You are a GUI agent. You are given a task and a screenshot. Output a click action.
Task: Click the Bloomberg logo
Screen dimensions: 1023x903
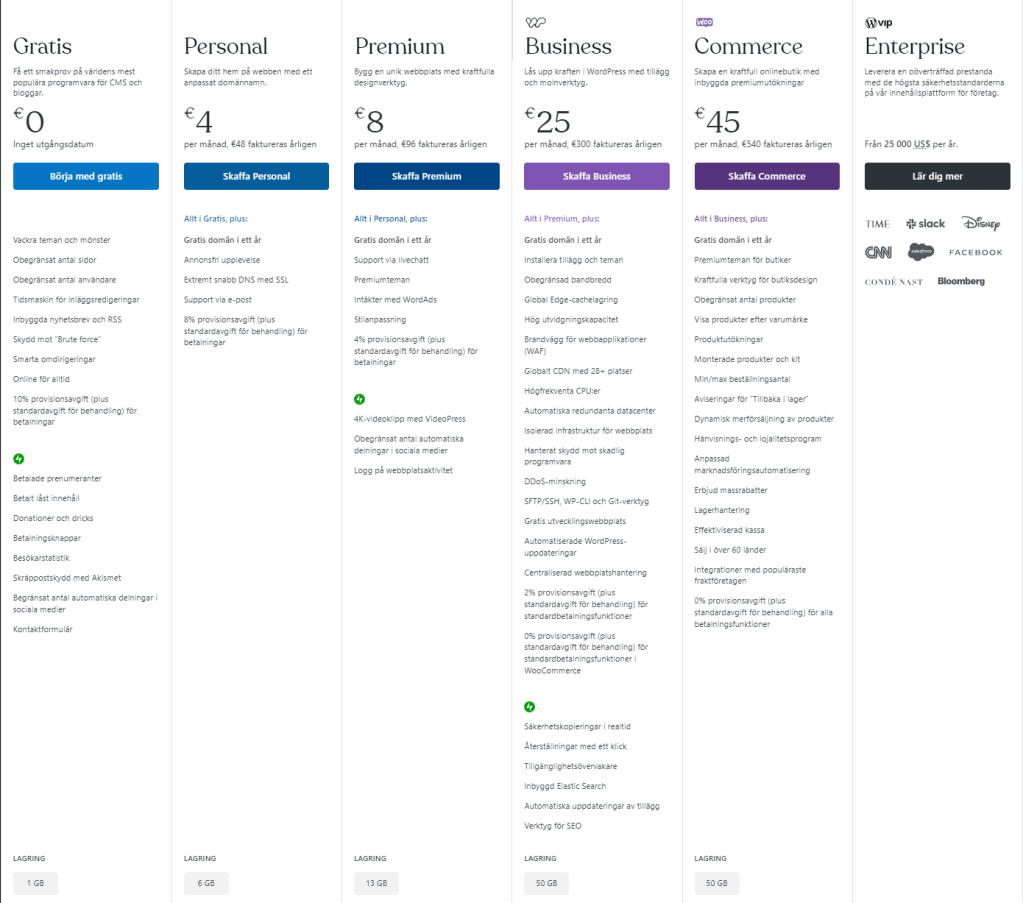tap(961, 281)
